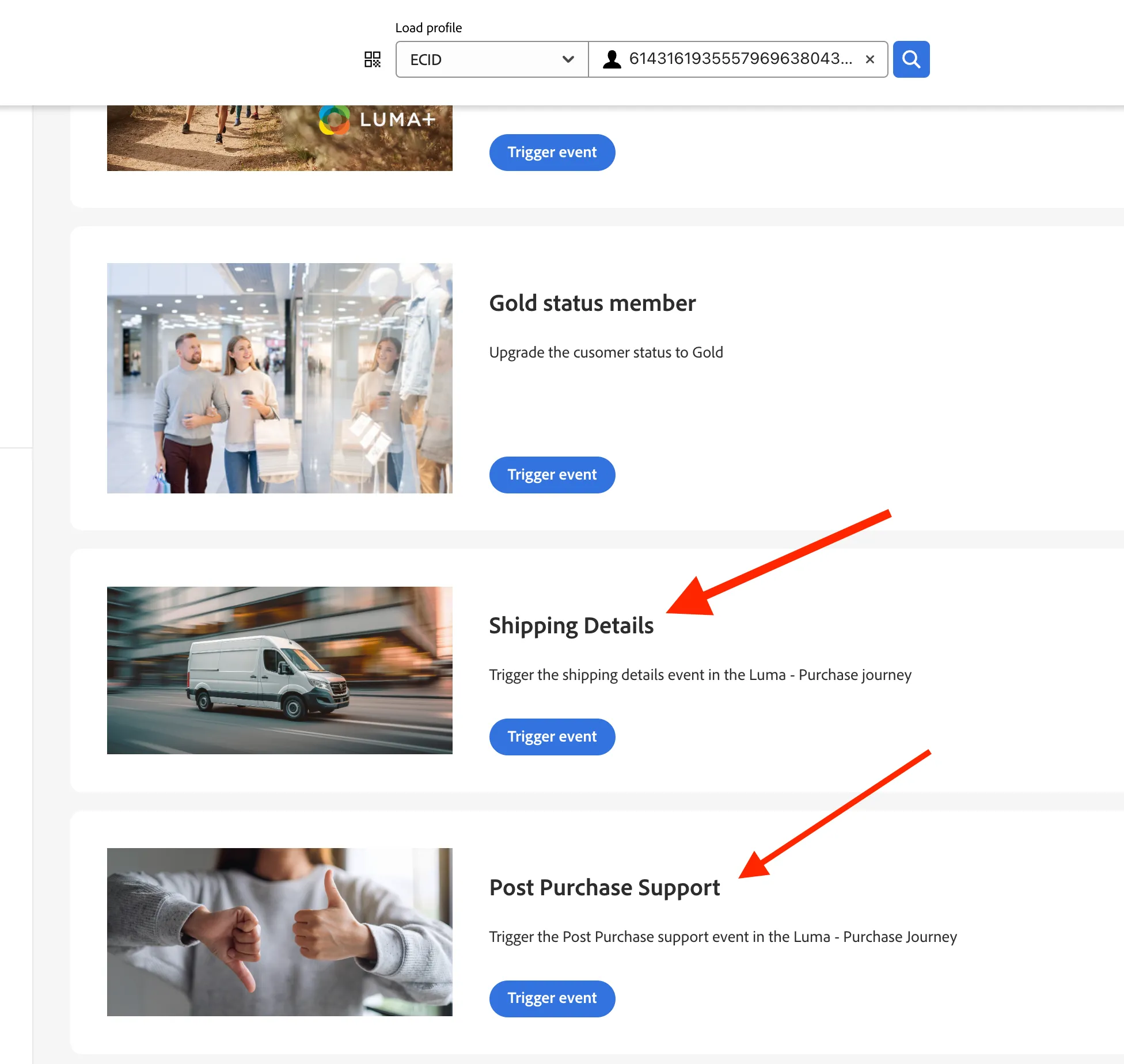Expand the ECID identity type dropdown
This screenshot has width=1124, height=1064.
coord(492,59)
